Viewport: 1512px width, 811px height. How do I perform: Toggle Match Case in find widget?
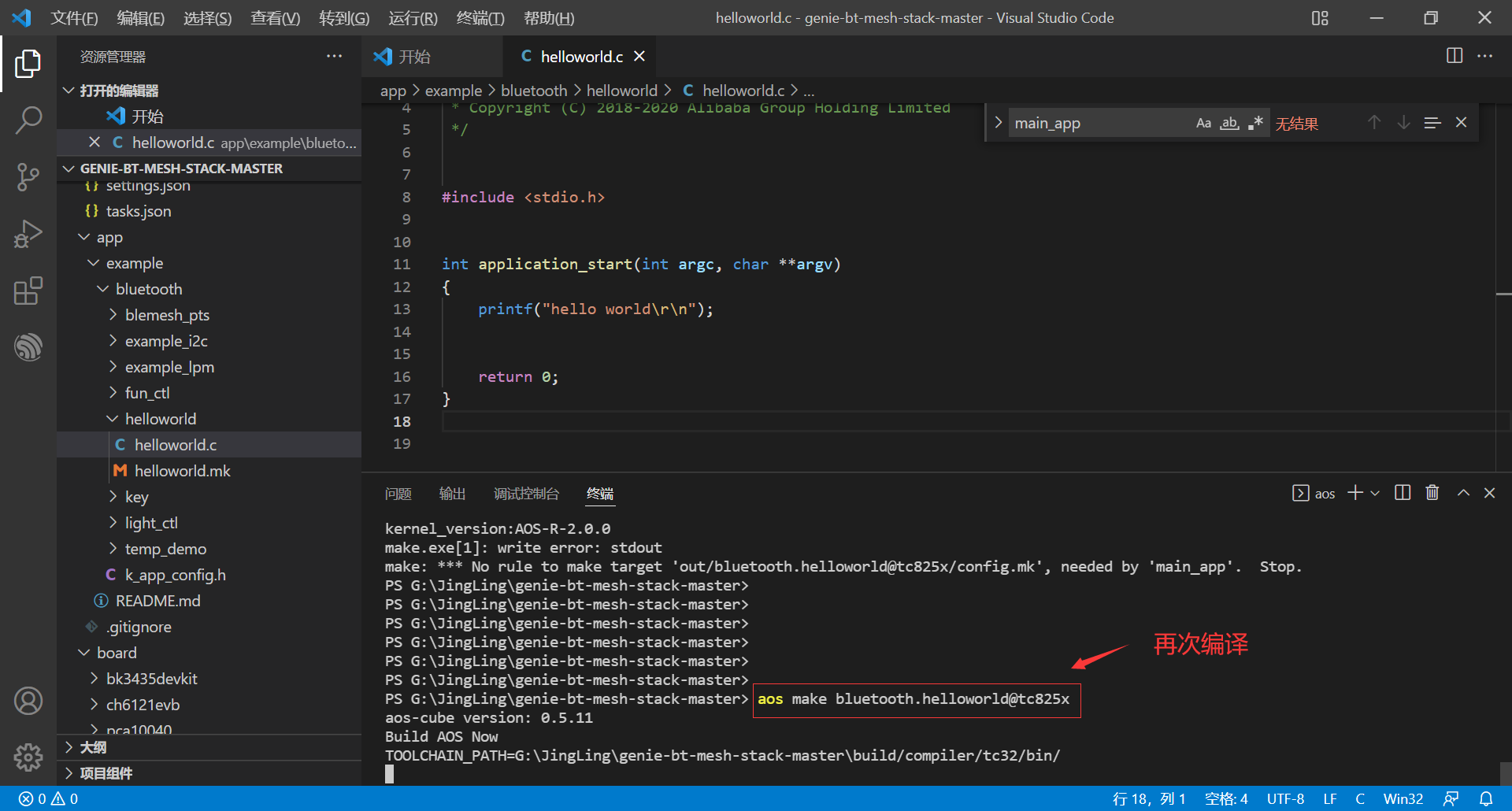pyautogui.click(x=1203, y=123)
